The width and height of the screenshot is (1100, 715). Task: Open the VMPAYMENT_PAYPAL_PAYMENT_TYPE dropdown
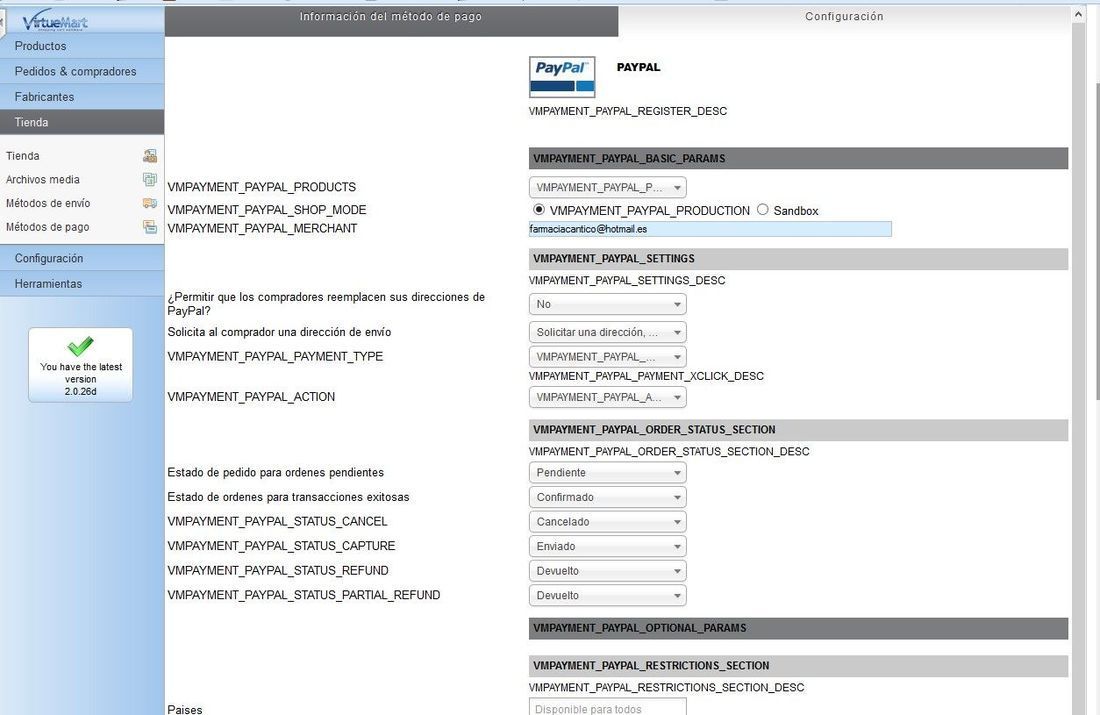coord(608,357)
